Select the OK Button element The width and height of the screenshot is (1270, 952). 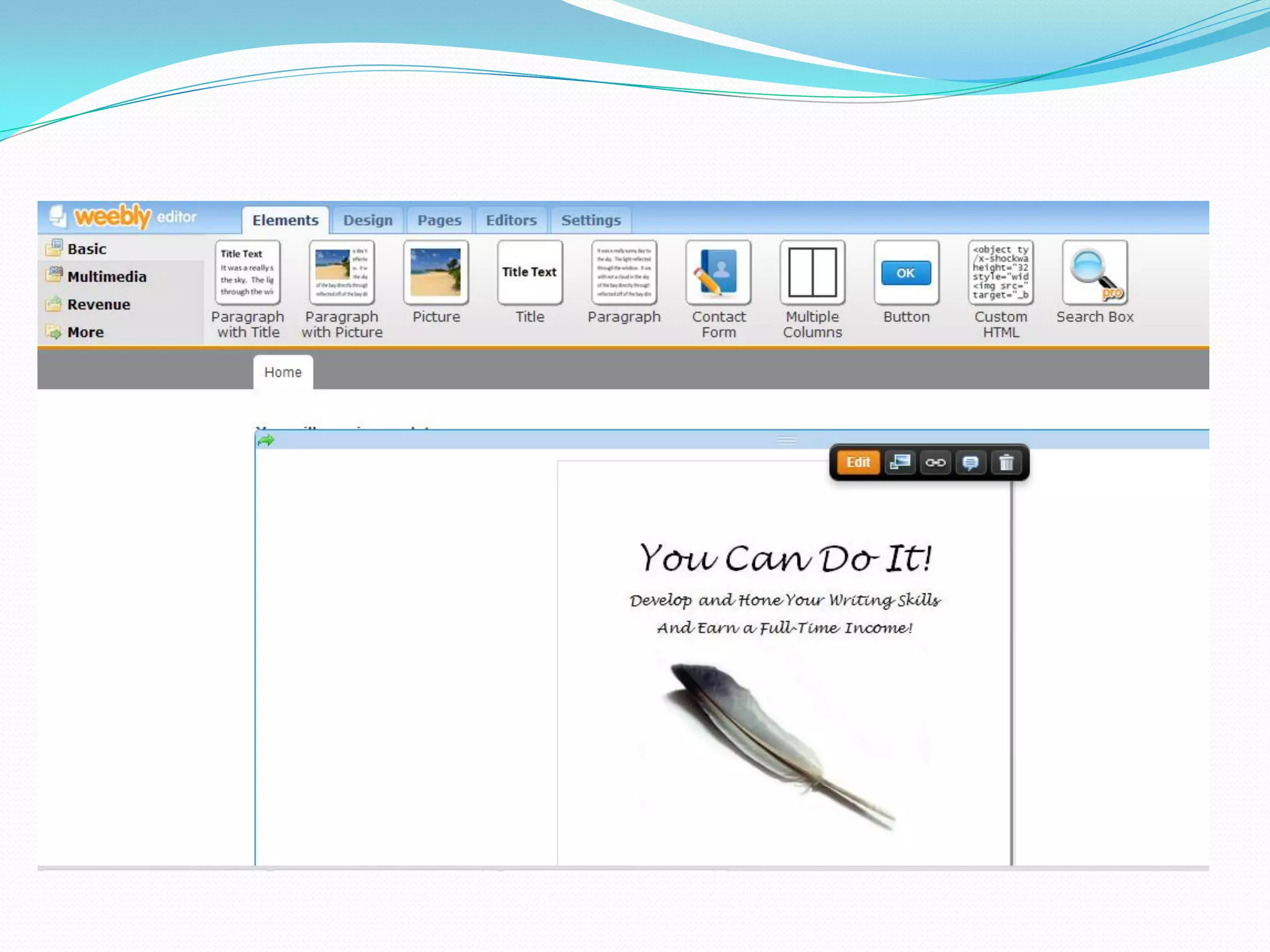(906, 273)
